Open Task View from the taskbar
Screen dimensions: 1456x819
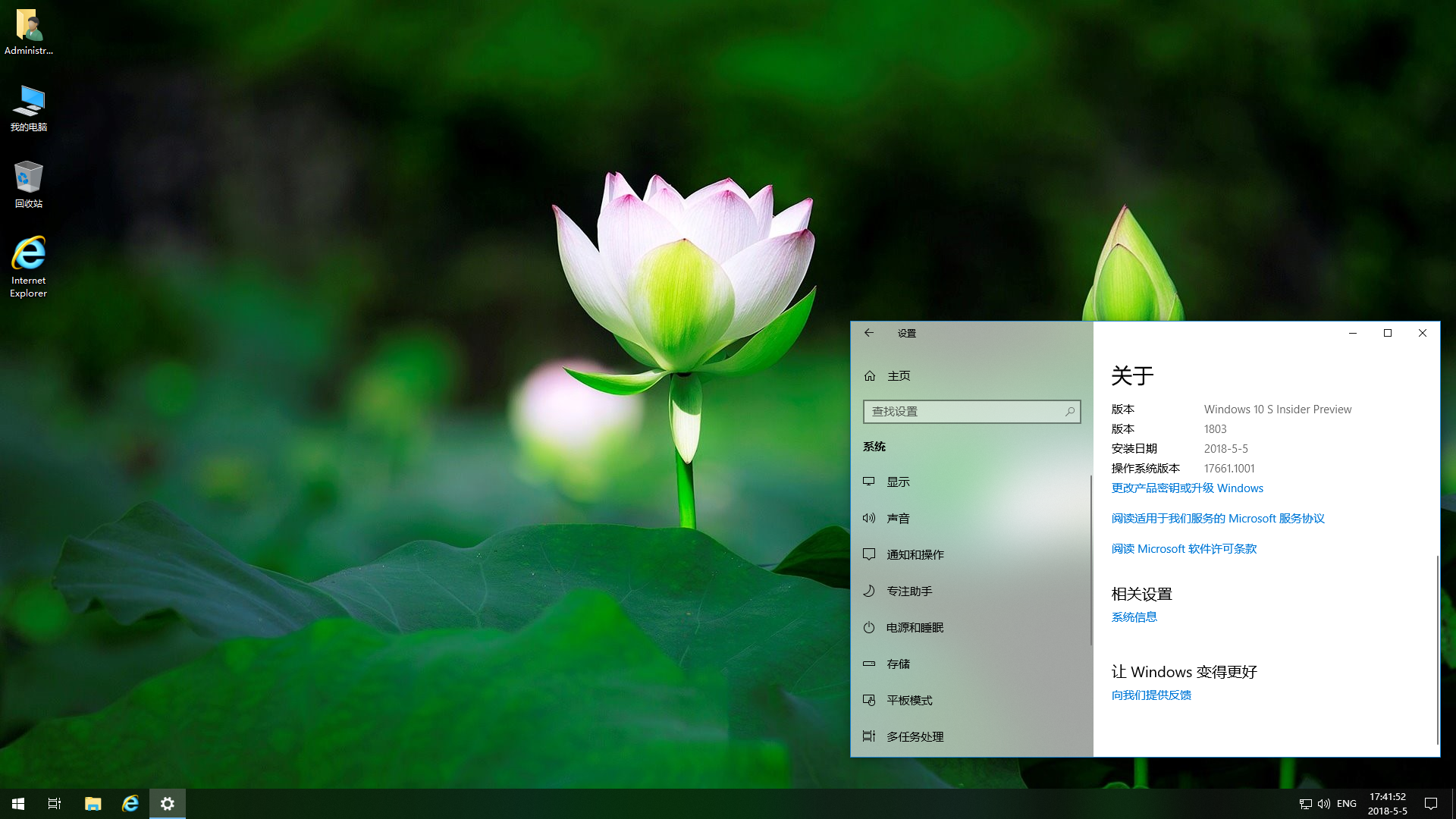tap(55, 804)
